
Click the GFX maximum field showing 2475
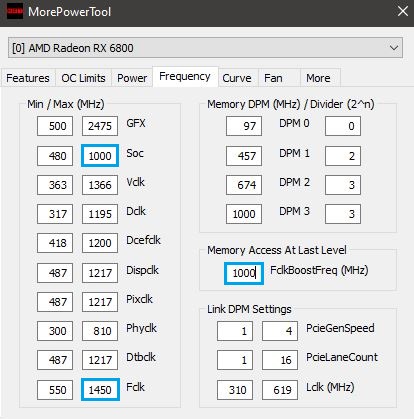point(100,126)
